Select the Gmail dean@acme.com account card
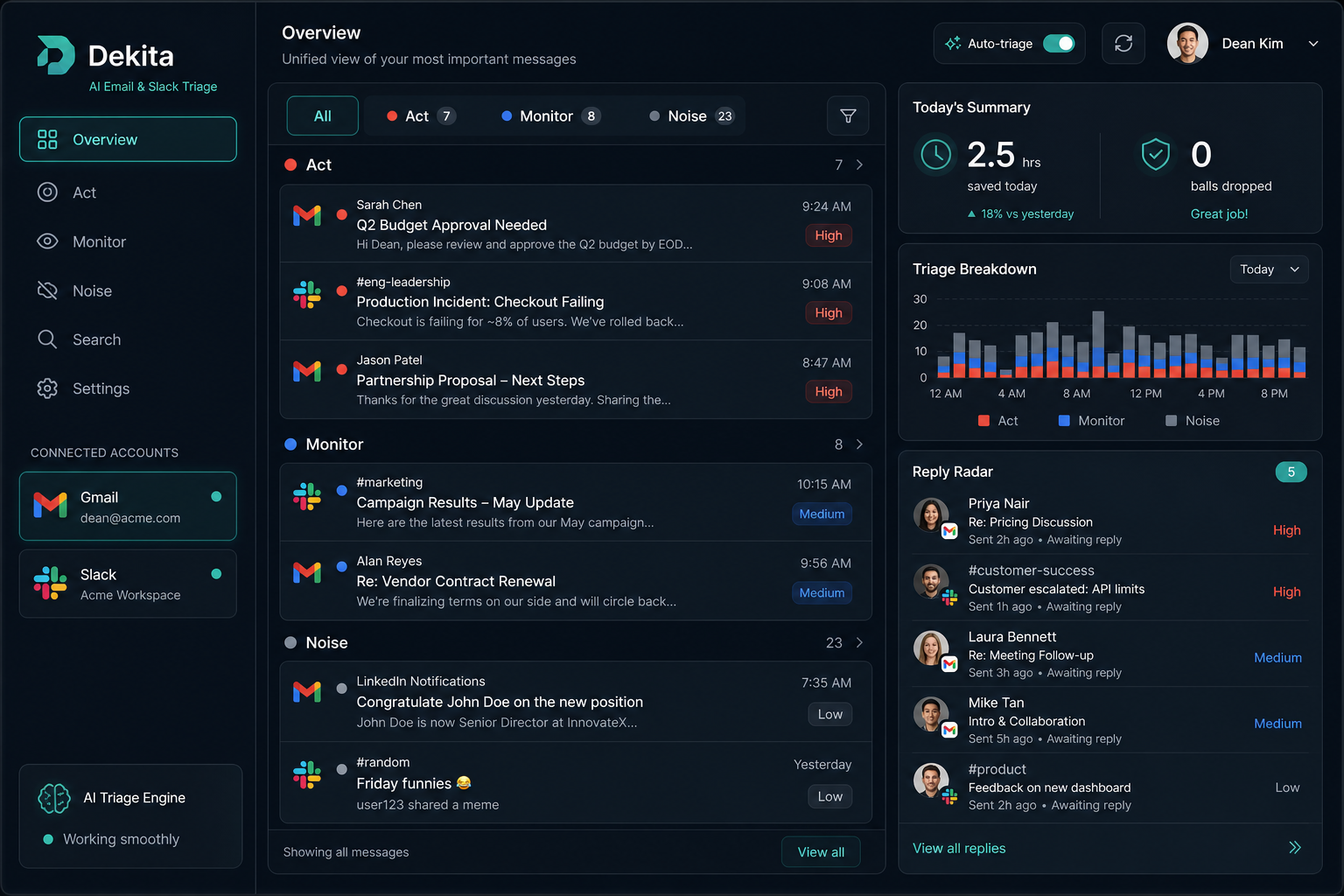The image size is (1344, 896). click(128, 507)
